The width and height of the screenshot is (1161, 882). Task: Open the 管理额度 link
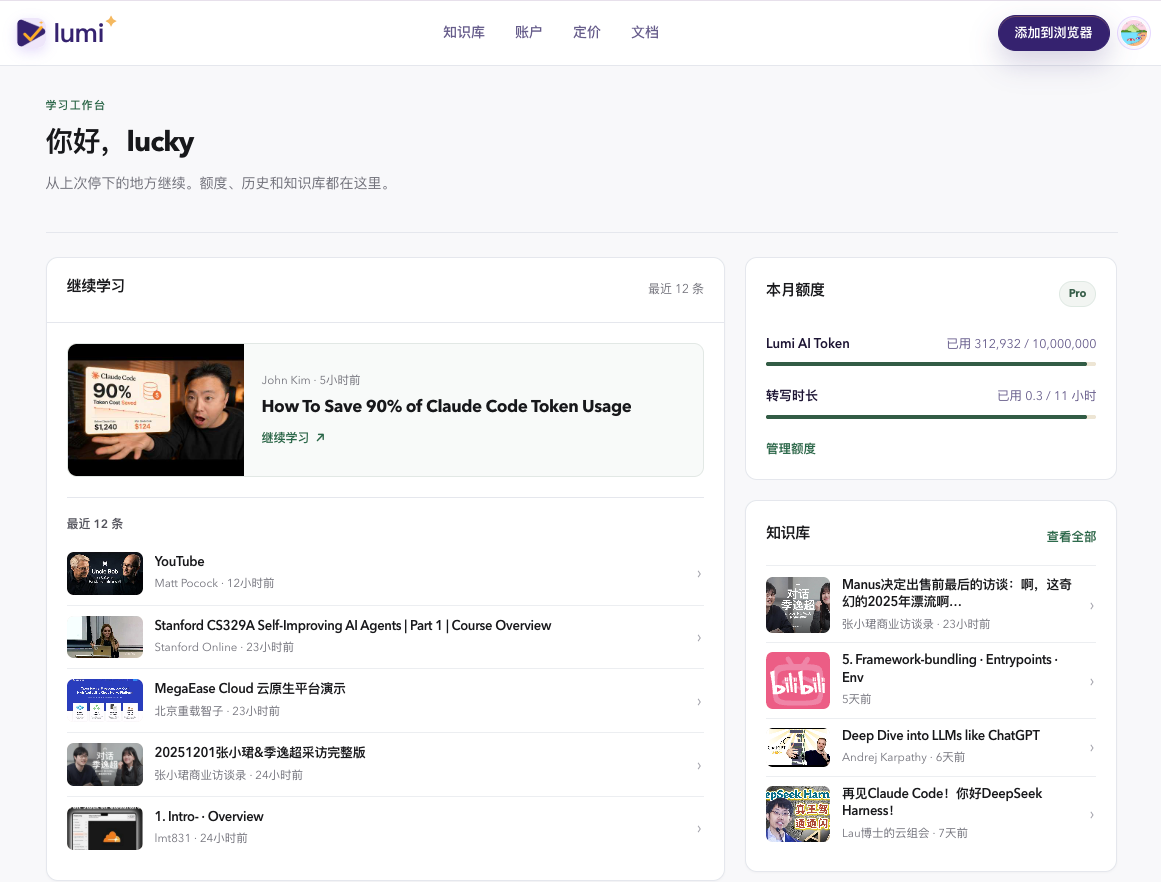click(x=790, y=449)
